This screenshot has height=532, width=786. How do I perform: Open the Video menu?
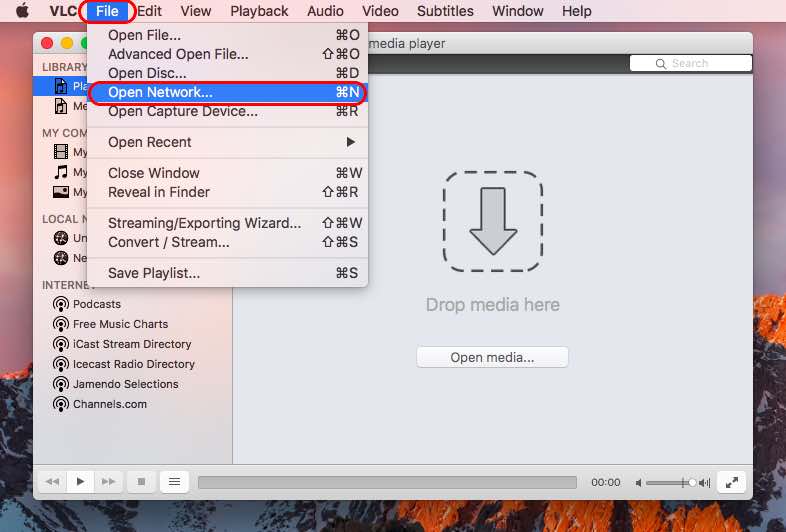coord(380,11)
